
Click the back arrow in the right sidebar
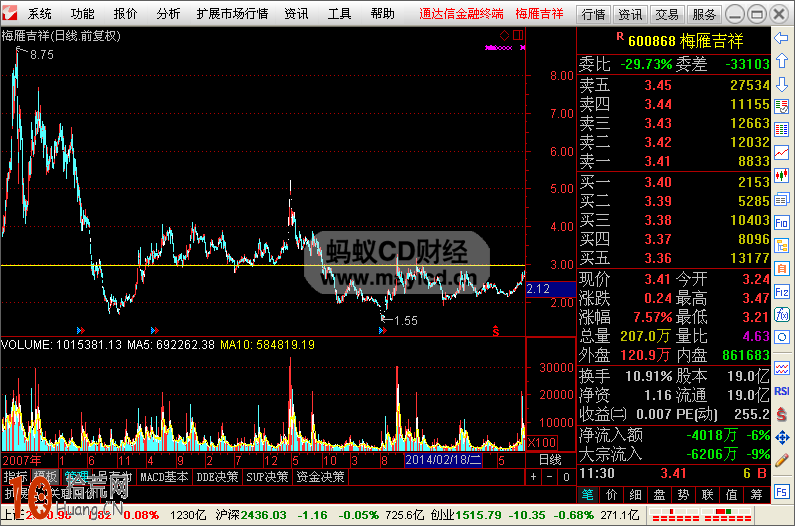coord(781,38)
